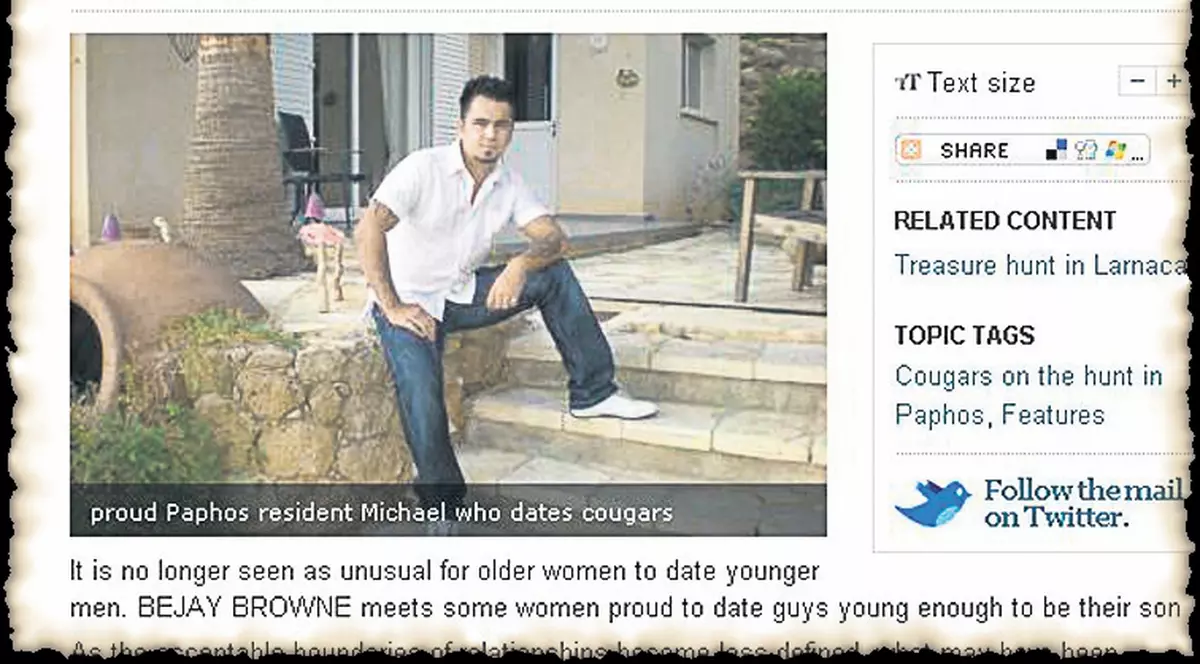Click the orange share icon
Screen dimensions: 1200x664
(910, 150)
